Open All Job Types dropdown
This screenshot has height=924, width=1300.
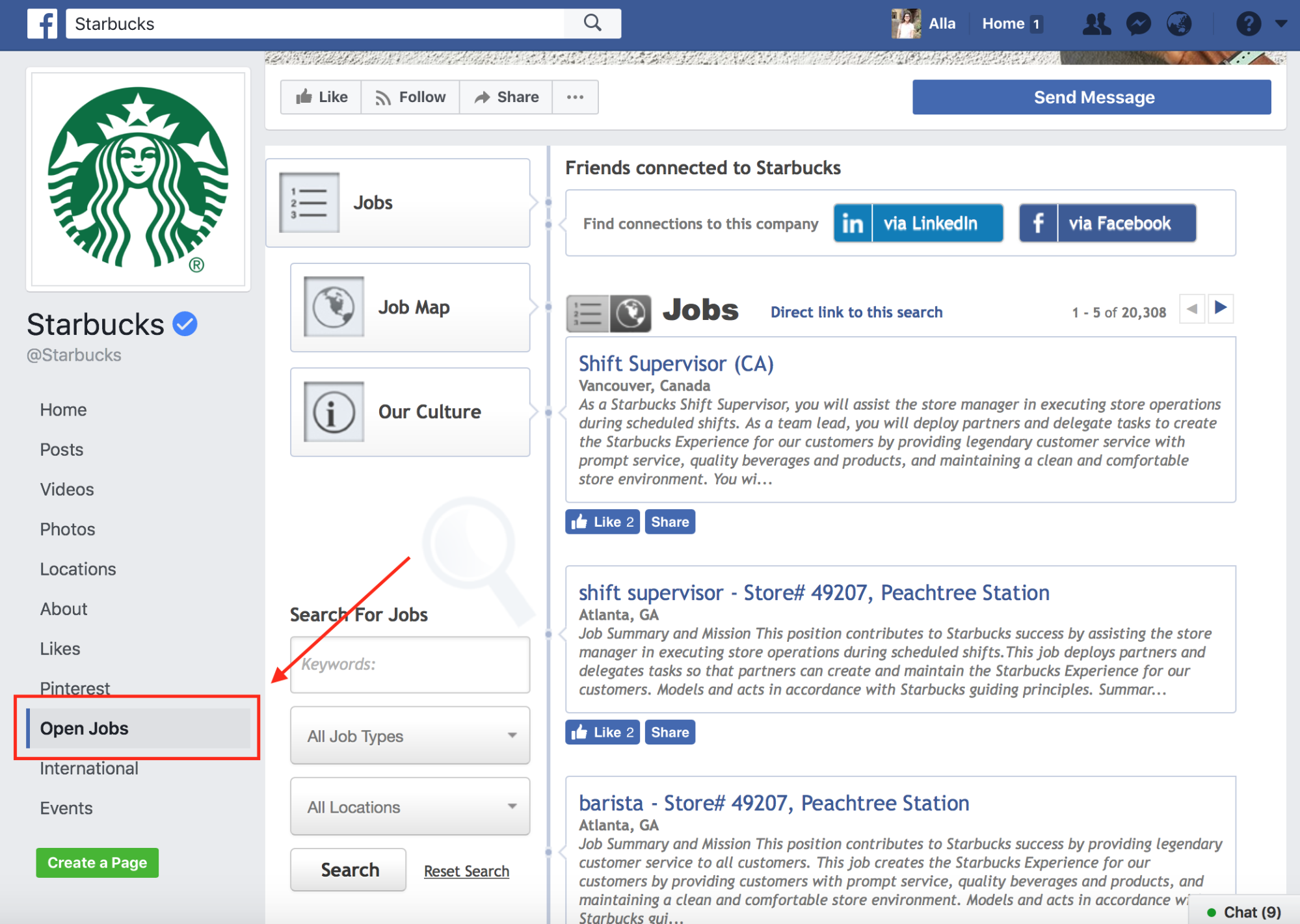(x=410, y=735)
